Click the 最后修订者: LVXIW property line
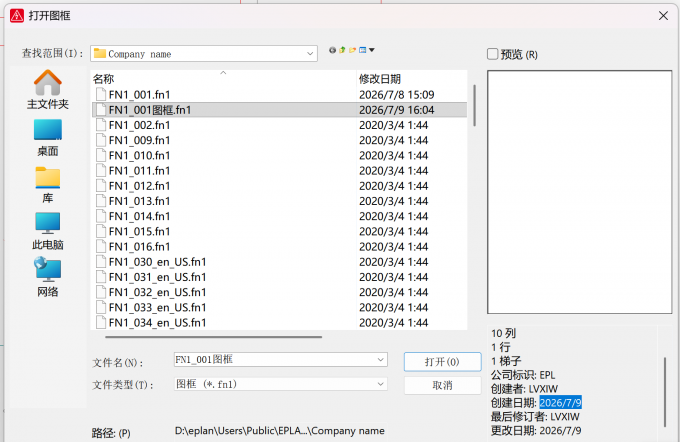This screenshot has height=442, width=680. click(x=535, y=416)
